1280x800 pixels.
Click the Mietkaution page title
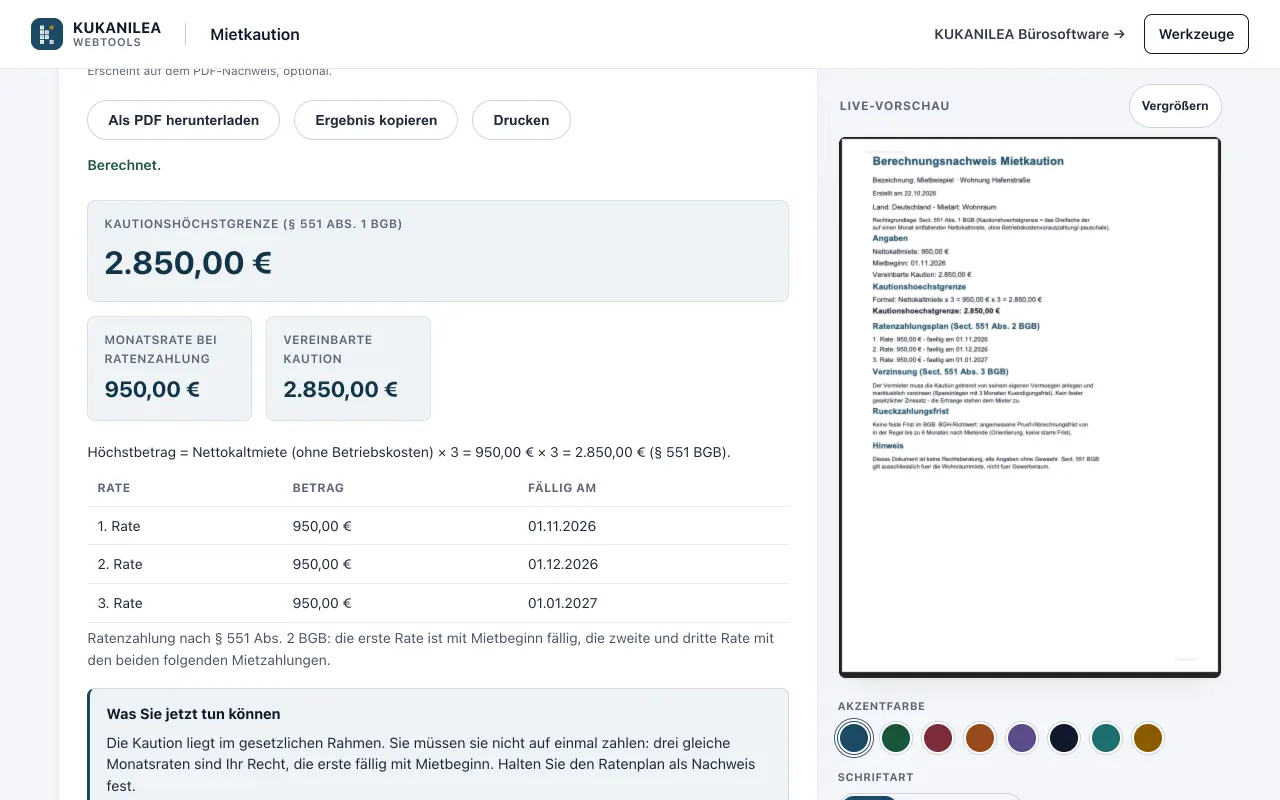click(255, 34)
